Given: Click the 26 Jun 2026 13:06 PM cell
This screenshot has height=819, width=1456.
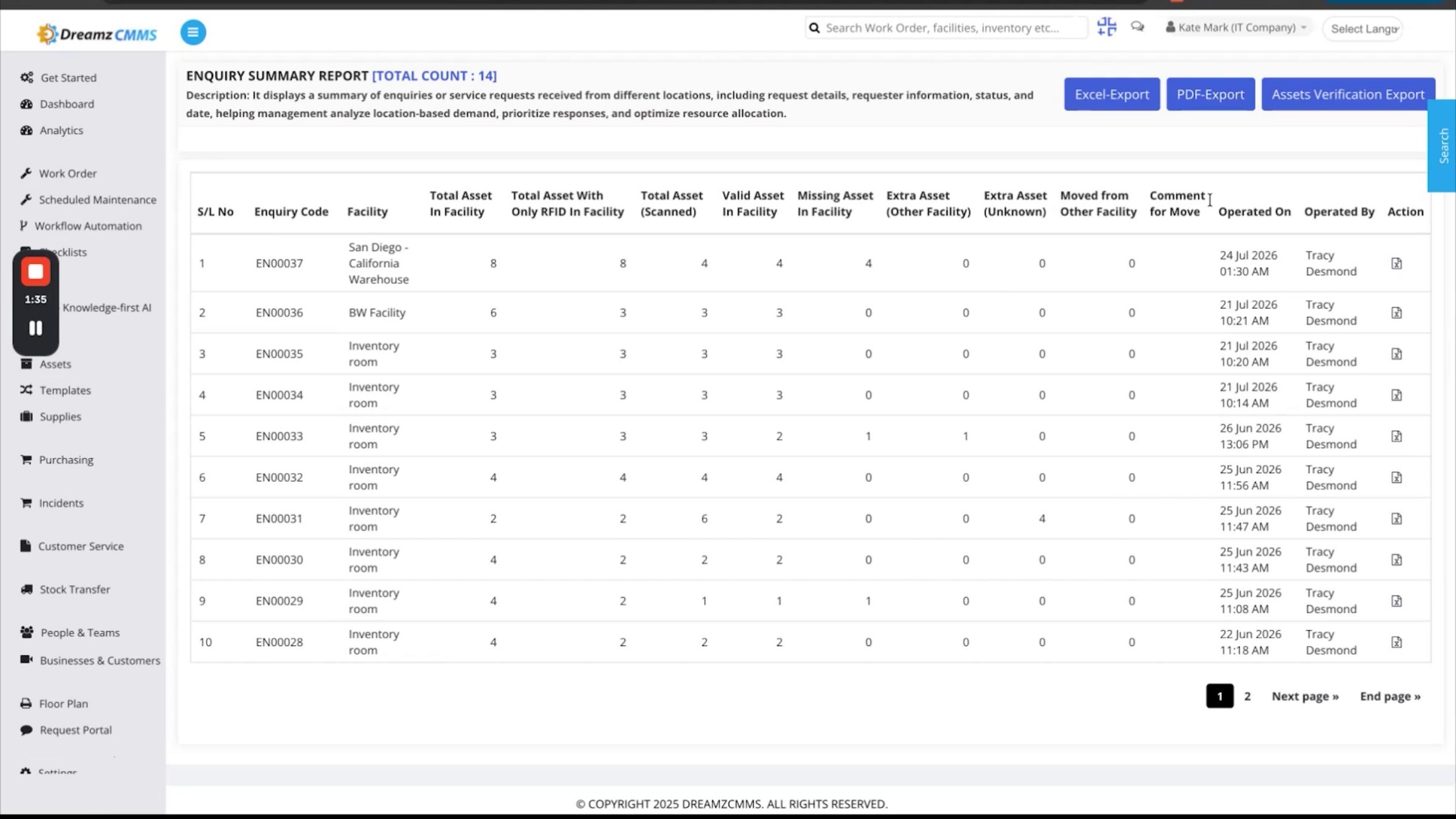Looking at the screenshot, I should point(1250,436).
